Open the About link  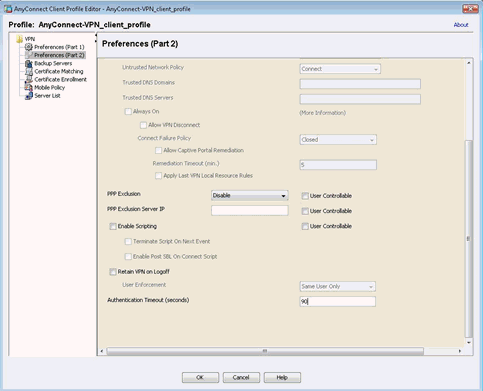[461, 25]
